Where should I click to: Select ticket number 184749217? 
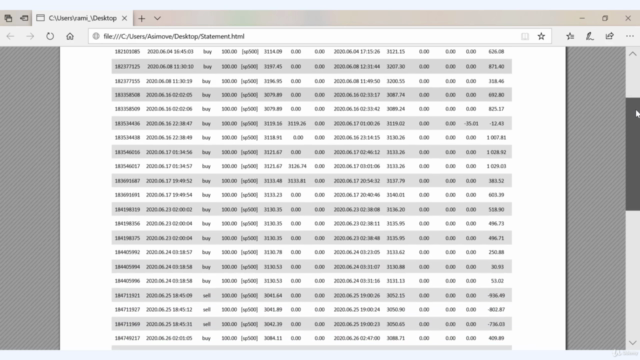127,338
